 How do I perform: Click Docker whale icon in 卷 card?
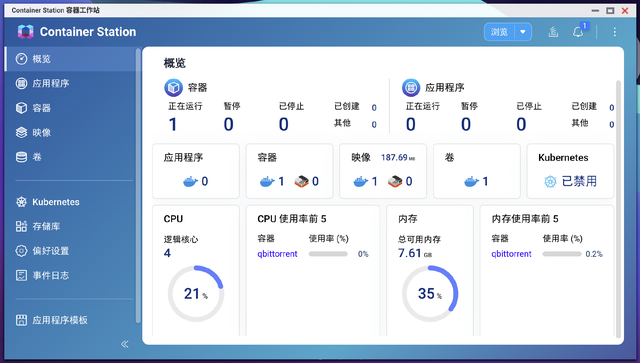click(x=471, y=181)
